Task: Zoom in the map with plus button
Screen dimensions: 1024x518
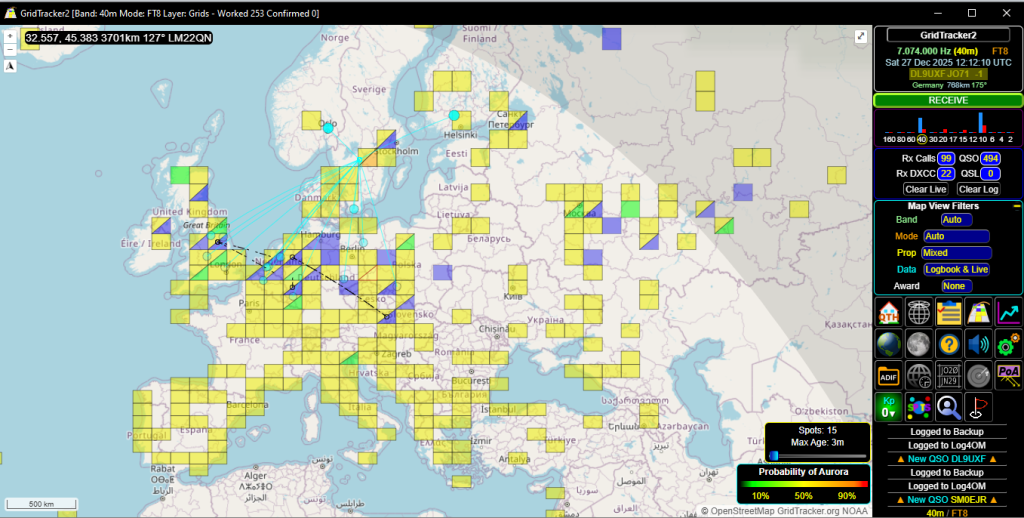Action: (10, 37)
